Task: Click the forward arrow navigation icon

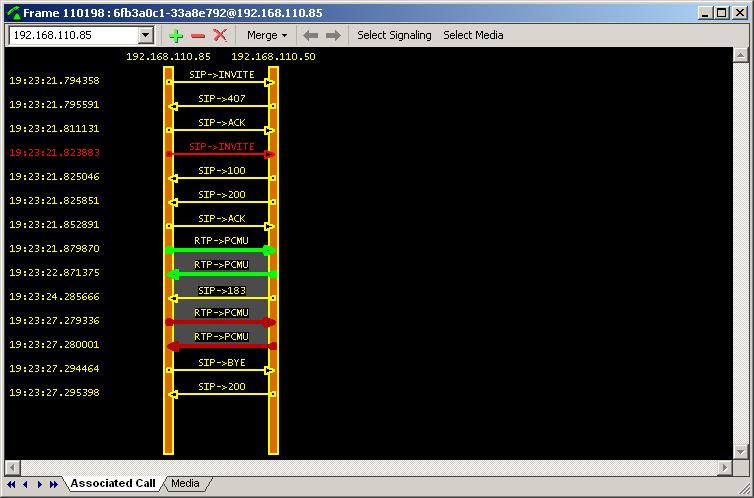Action: click(333, 36)
